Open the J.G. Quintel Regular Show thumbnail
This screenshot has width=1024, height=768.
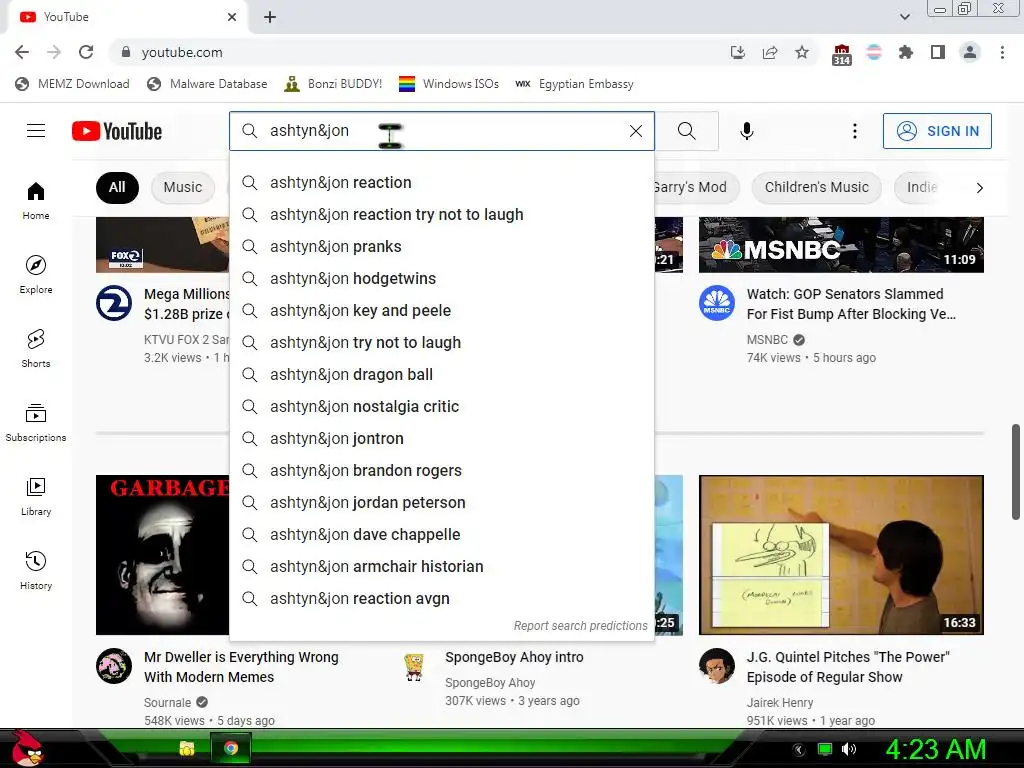(x=841, y=555)
